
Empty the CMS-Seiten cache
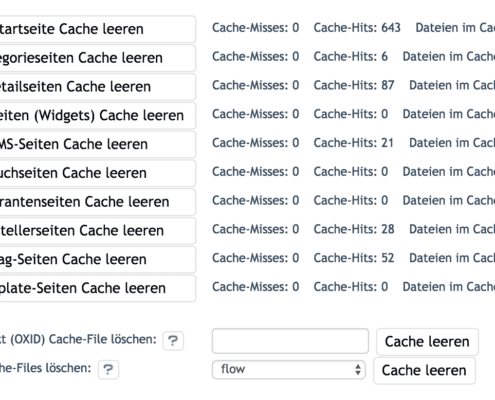click(x=97, y=144)
